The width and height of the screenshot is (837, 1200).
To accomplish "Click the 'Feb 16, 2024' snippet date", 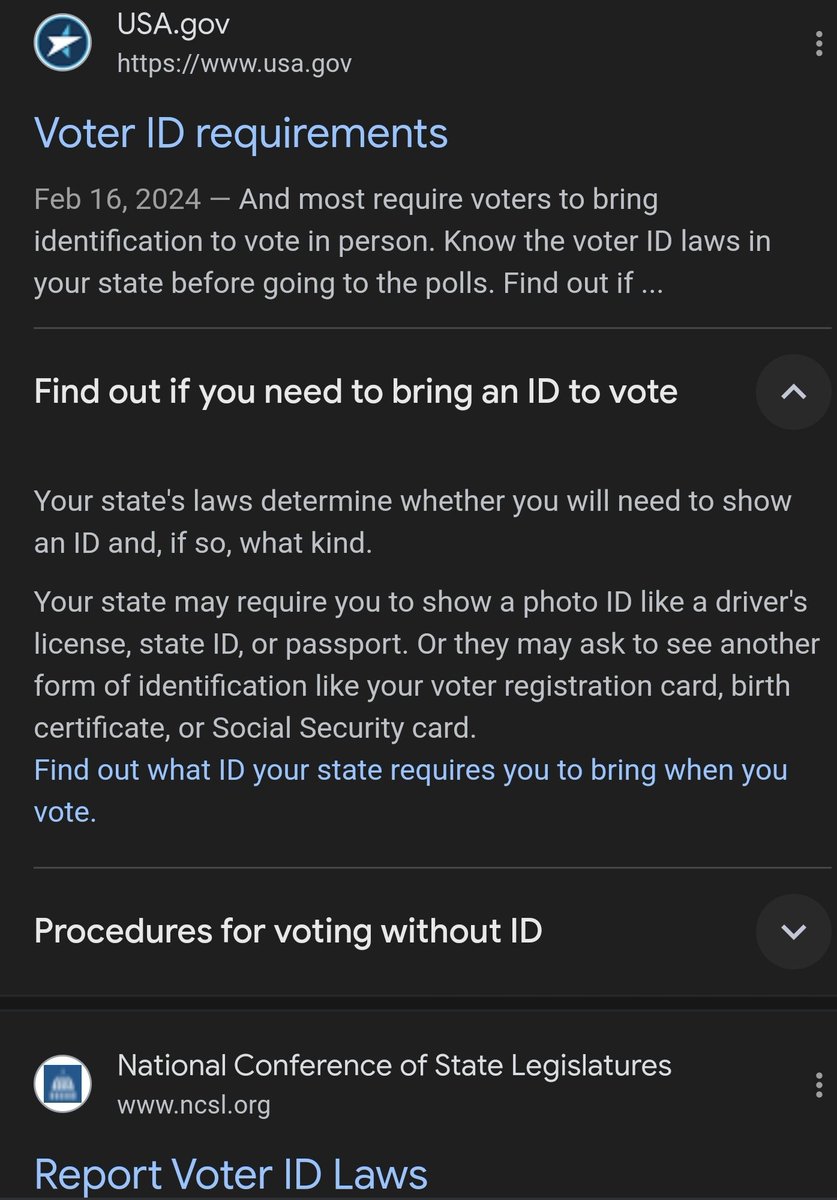I will tap(118, 199).
